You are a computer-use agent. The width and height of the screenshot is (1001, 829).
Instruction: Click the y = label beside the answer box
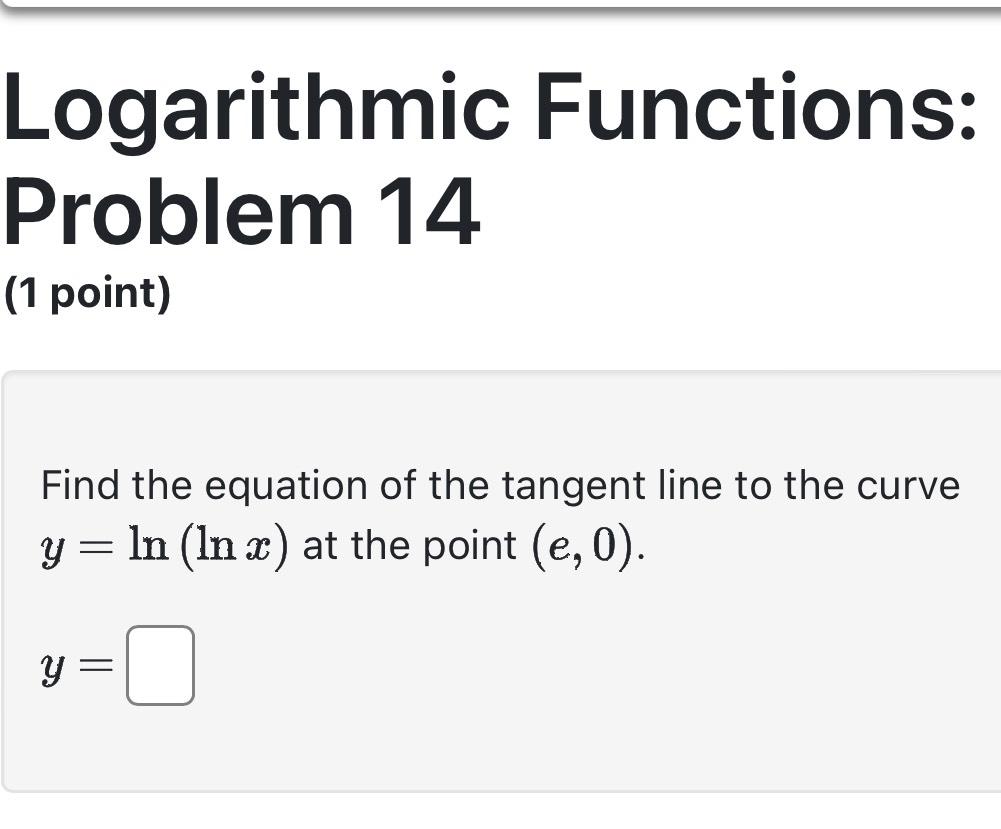(x=75, y=664)
